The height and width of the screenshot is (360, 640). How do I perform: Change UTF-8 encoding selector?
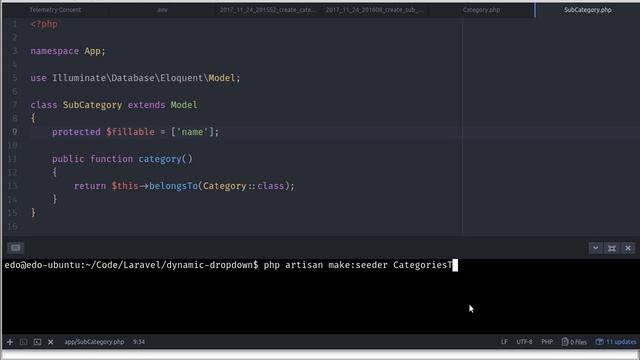click(524, 342)
